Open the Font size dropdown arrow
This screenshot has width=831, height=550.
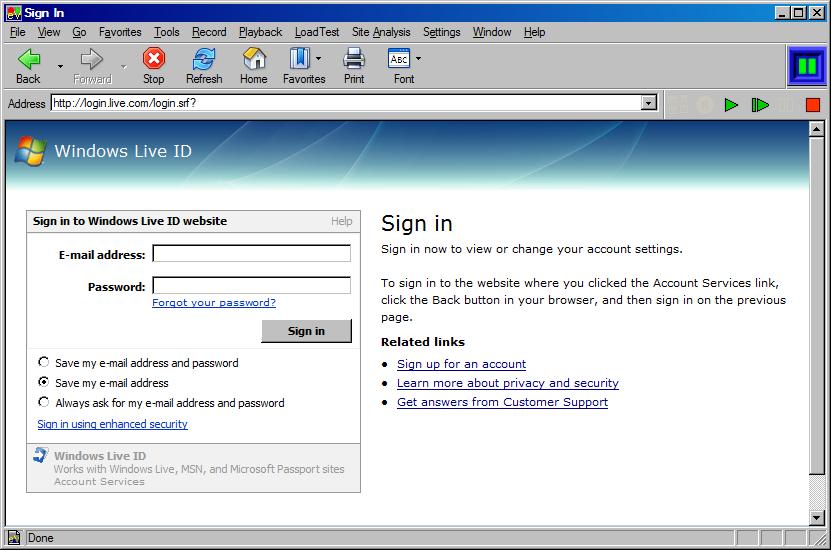pos(418,58)
